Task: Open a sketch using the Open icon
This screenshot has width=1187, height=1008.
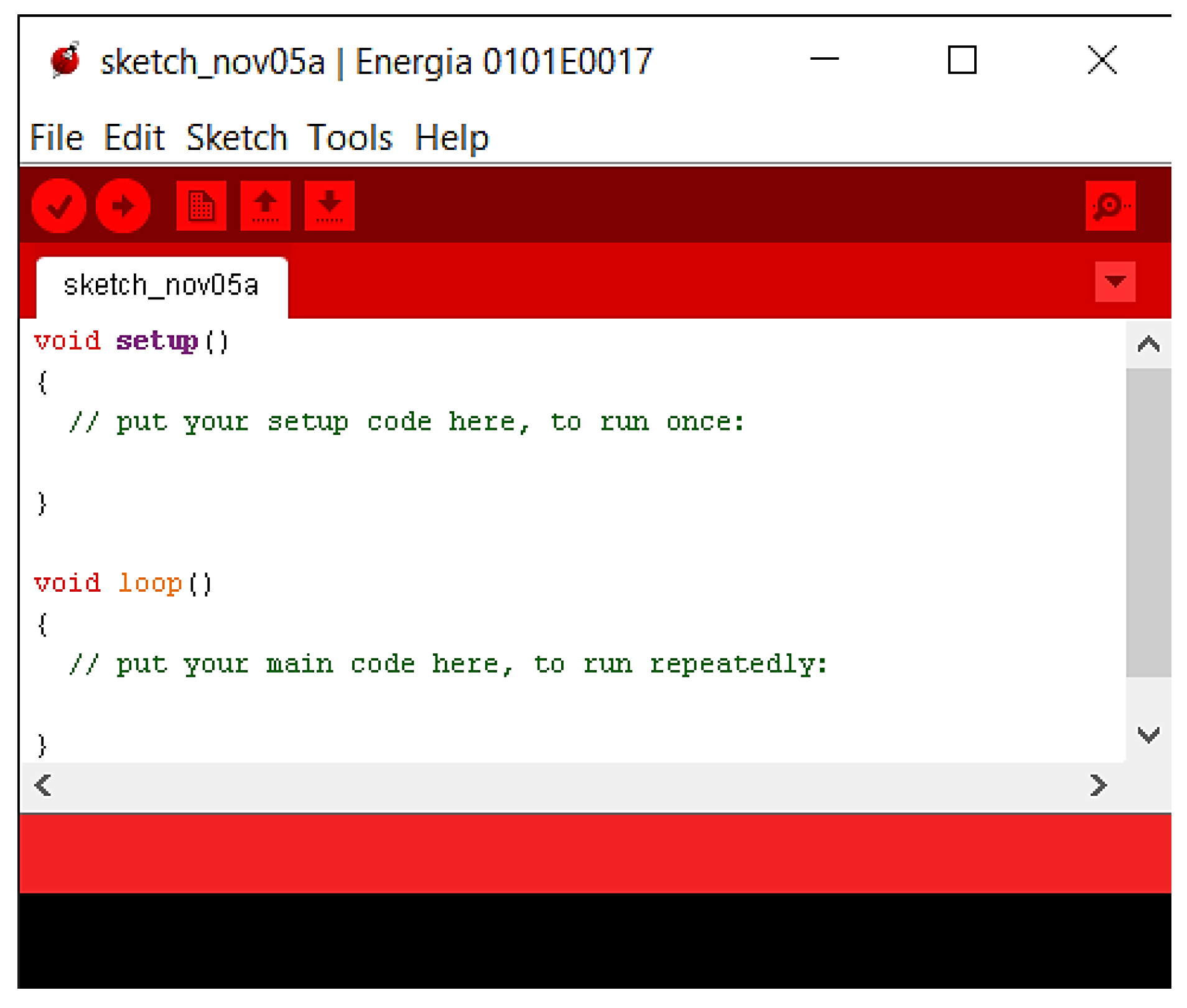Action: [x=266, y=205]
